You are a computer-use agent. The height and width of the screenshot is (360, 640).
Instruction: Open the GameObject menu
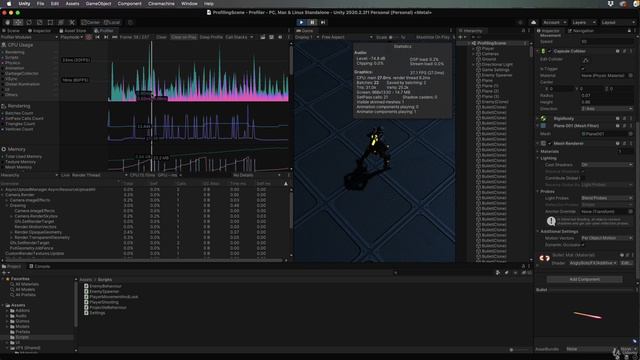98,4
